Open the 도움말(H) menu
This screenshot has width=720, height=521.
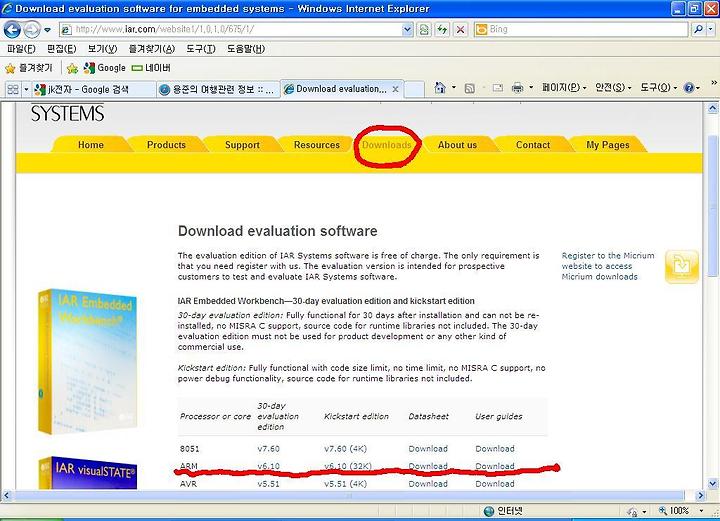tap(246, 49)
